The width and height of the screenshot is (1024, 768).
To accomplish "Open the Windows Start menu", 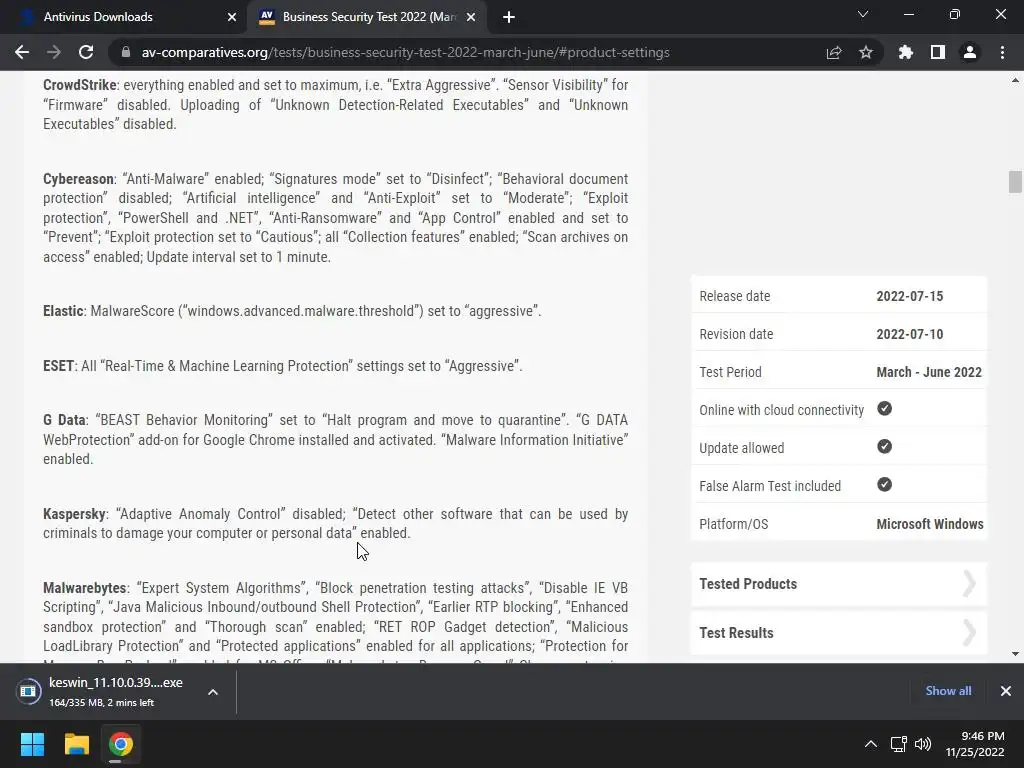I will [32, 744].
